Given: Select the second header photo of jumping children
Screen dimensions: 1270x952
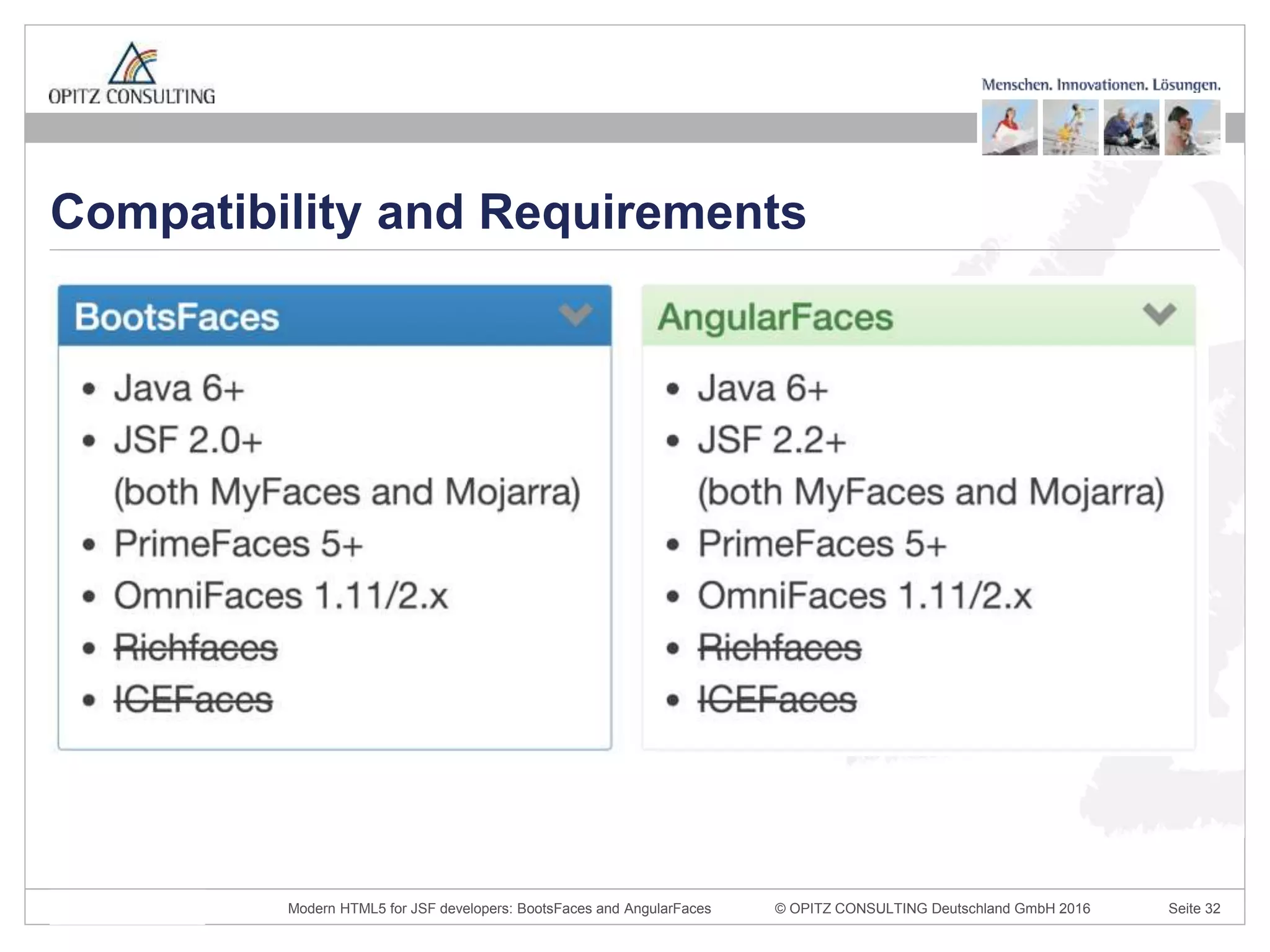Looking at the screenshot, I should pos(1070,127).
